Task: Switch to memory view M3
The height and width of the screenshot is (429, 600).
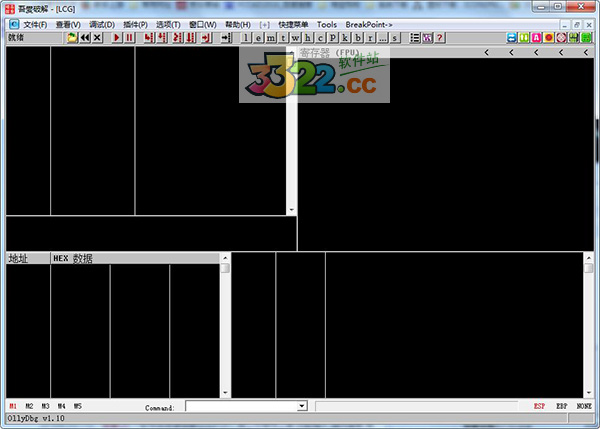Action: pos(45,406)
